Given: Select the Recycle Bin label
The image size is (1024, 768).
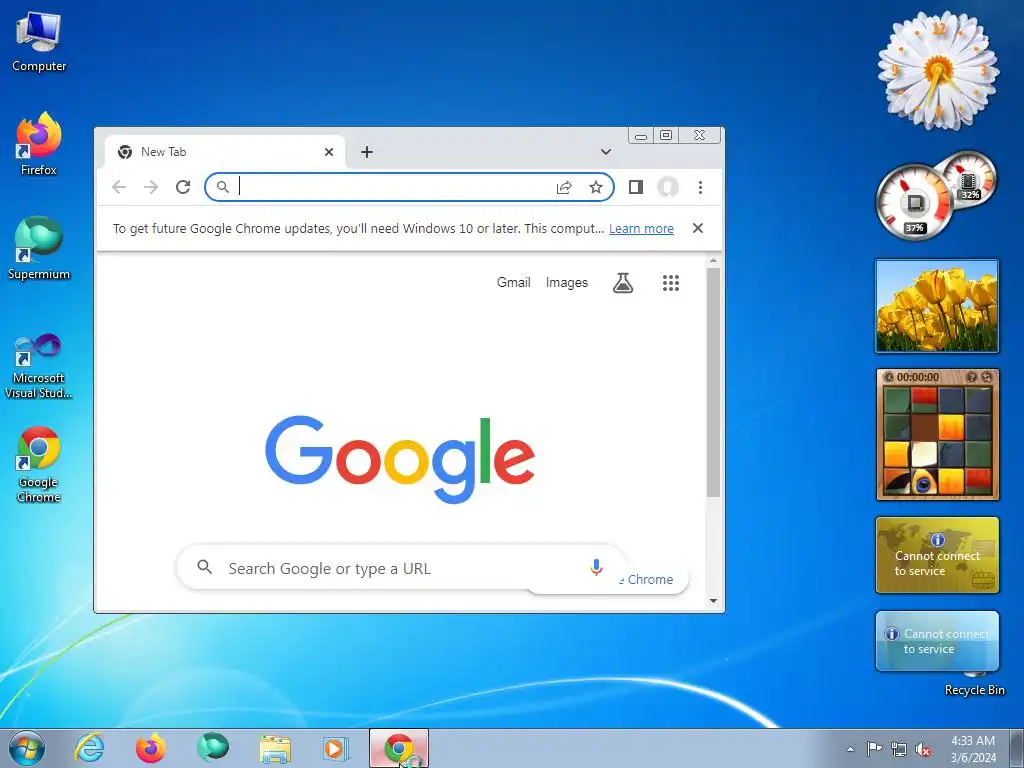Looking at the screenshot, I should [974, 690].
